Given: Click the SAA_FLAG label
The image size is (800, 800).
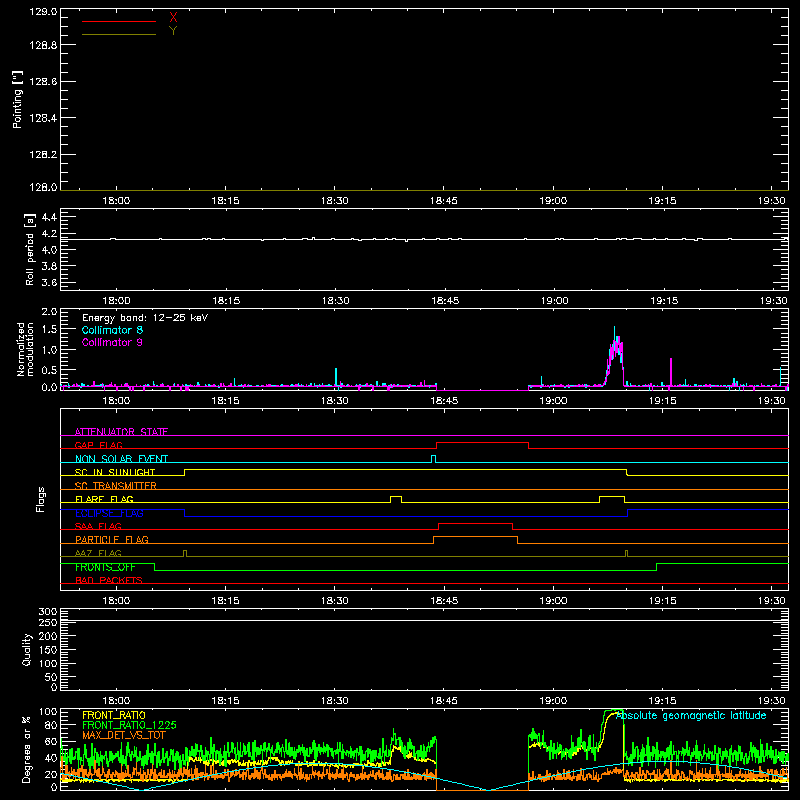Looking at the screenshot, I should coord(98,526).
